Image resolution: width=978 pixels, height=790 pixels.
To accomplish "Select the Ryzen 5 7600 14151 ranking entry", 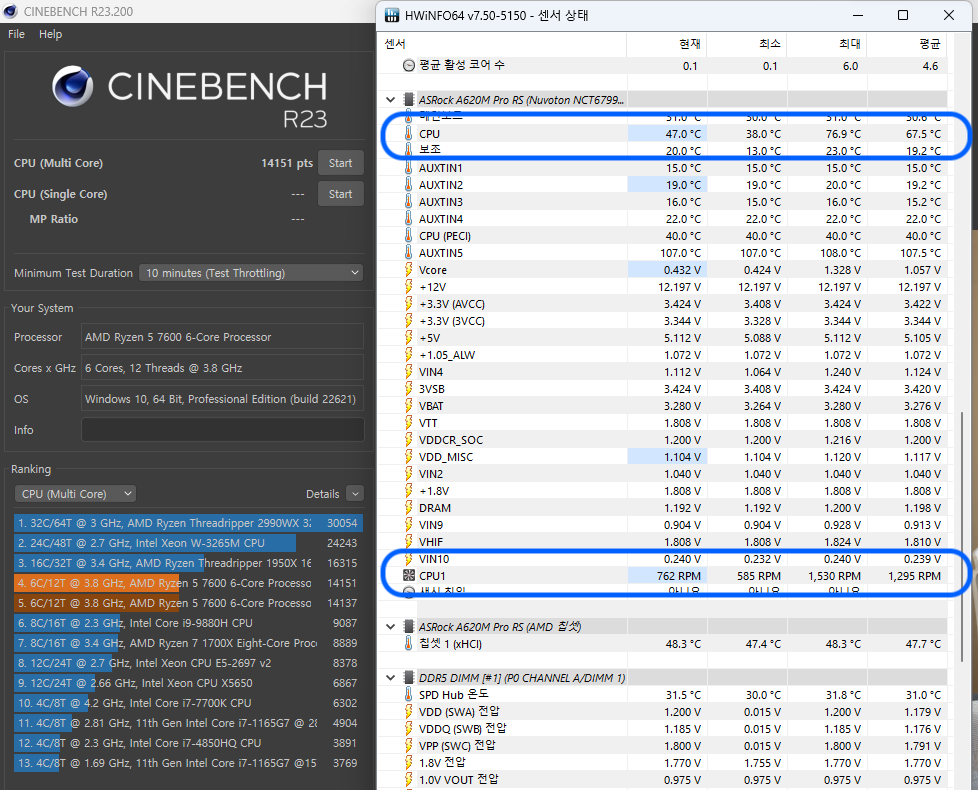I will (x=188, y=583).
